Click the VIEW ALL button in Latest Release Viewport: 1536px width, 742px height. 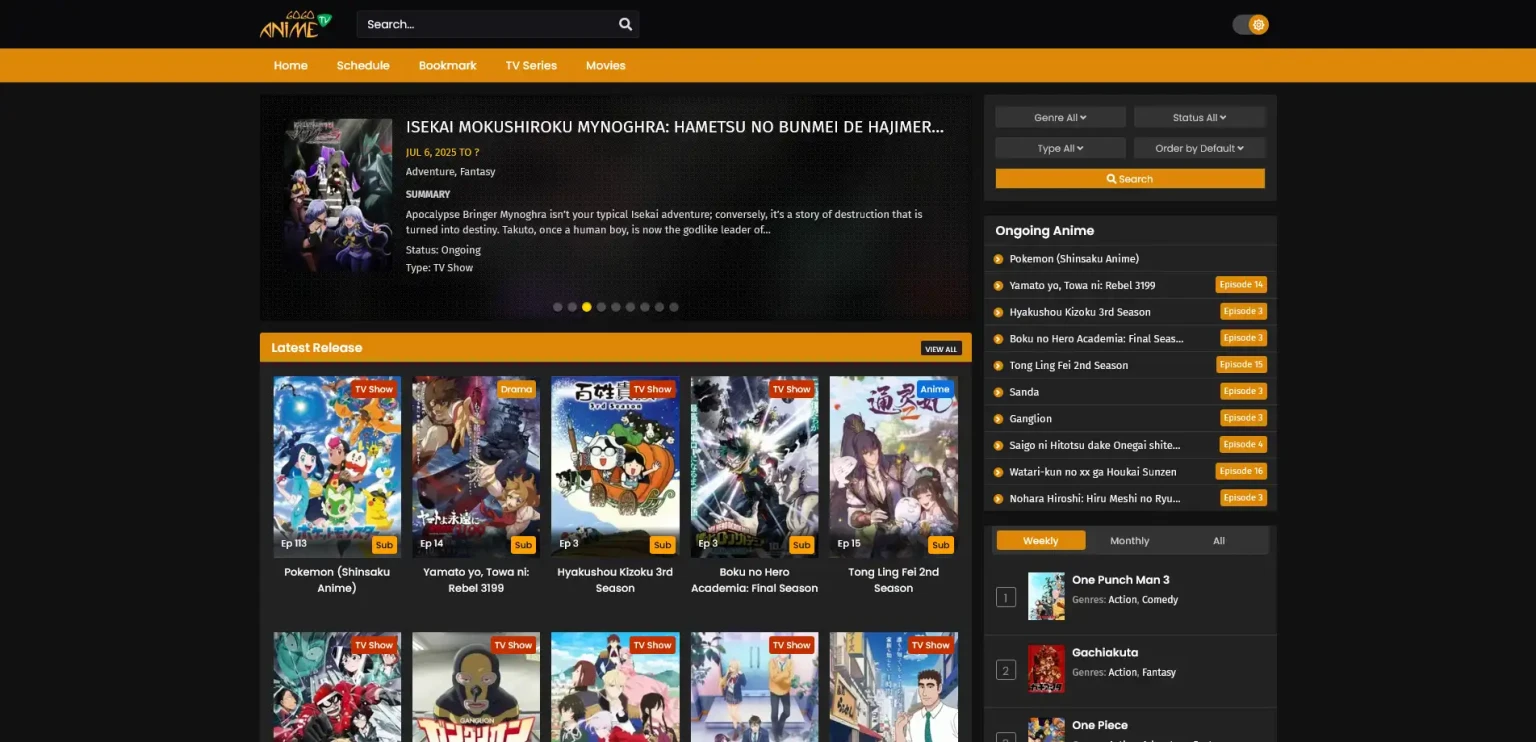click(941, 349)
